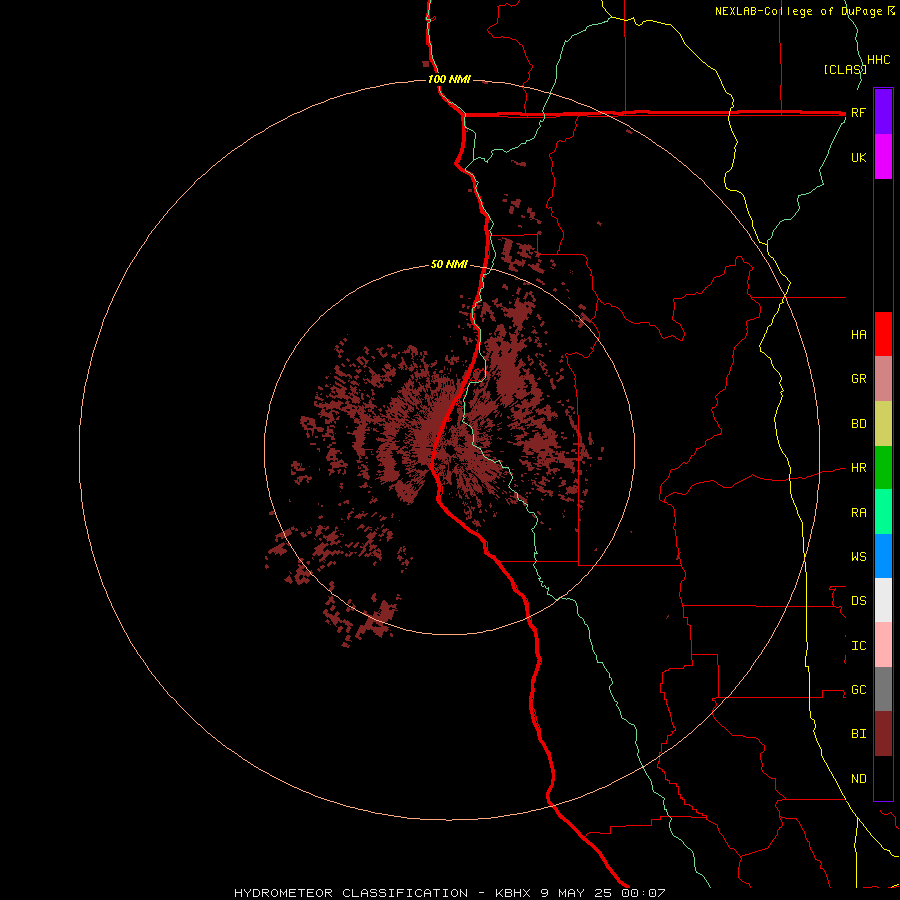Click the BI legend label
Viewport: 900px width, 900px height.
pos(859,734)
